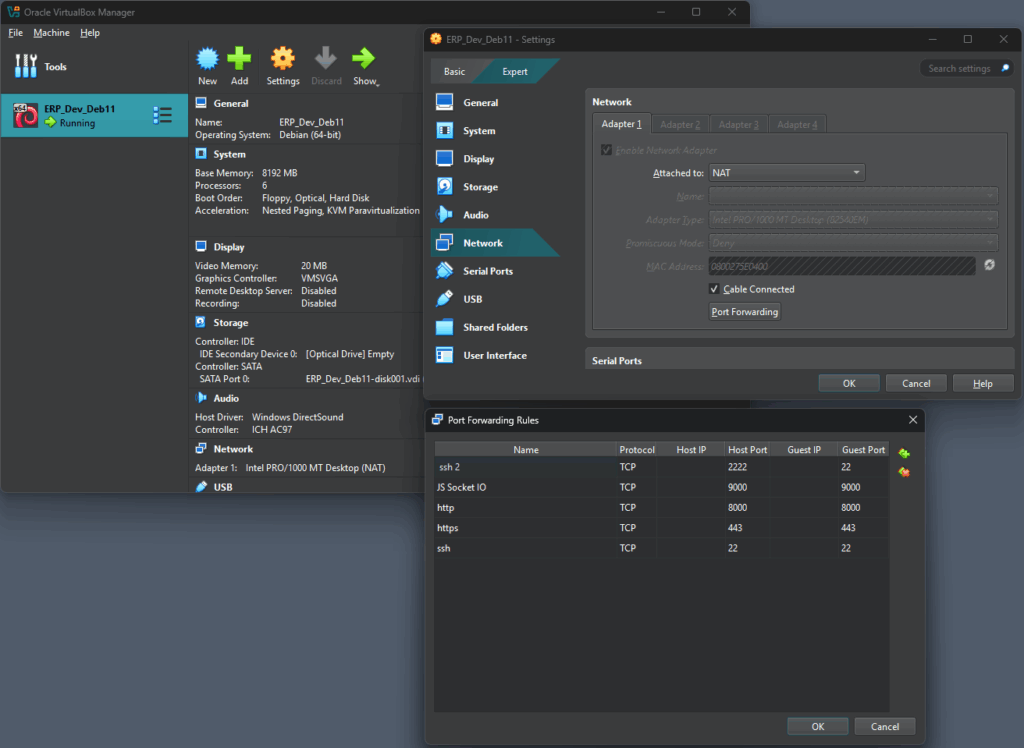Select the 'JS Socket IO' rule name
The width and height of the screenshot is (1024, 748).
526,487
